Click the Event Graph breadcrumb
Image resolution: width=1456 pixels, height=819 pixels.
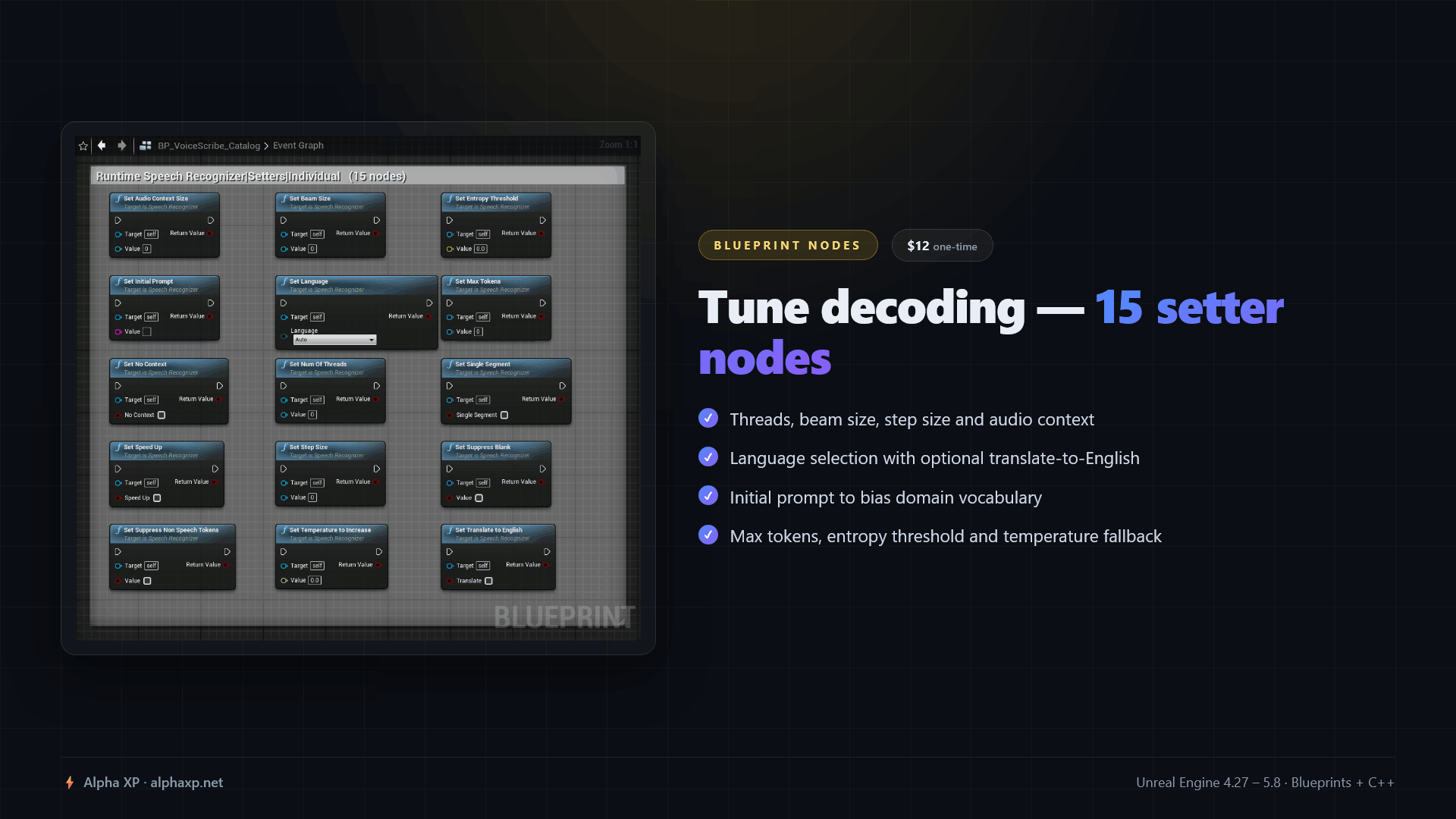298,146
